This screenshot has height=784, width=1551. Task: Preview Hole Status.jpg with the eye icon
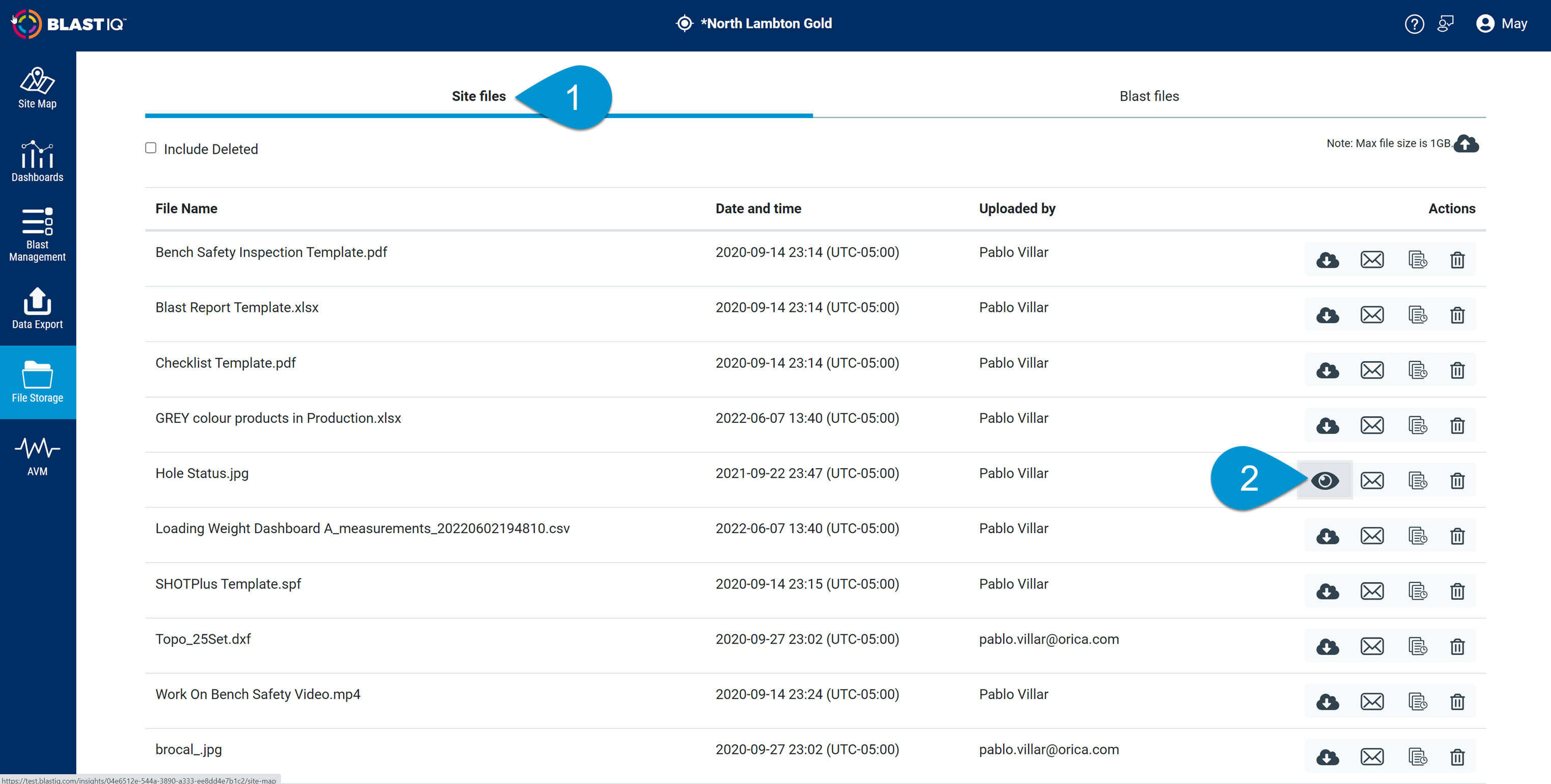pyautogui.click(x=1324, y=480)
